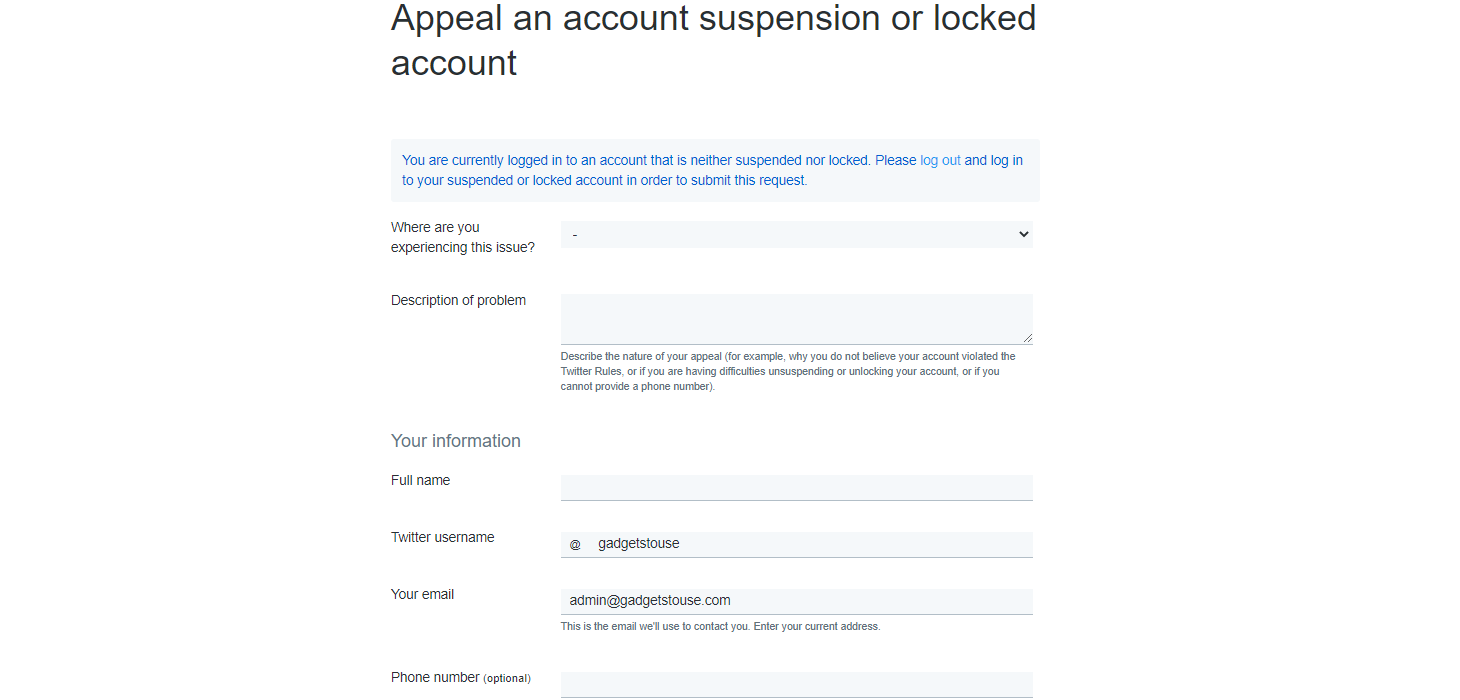
Task: Click the email field with admin@gadgetstouse.com
Action: 797,601
